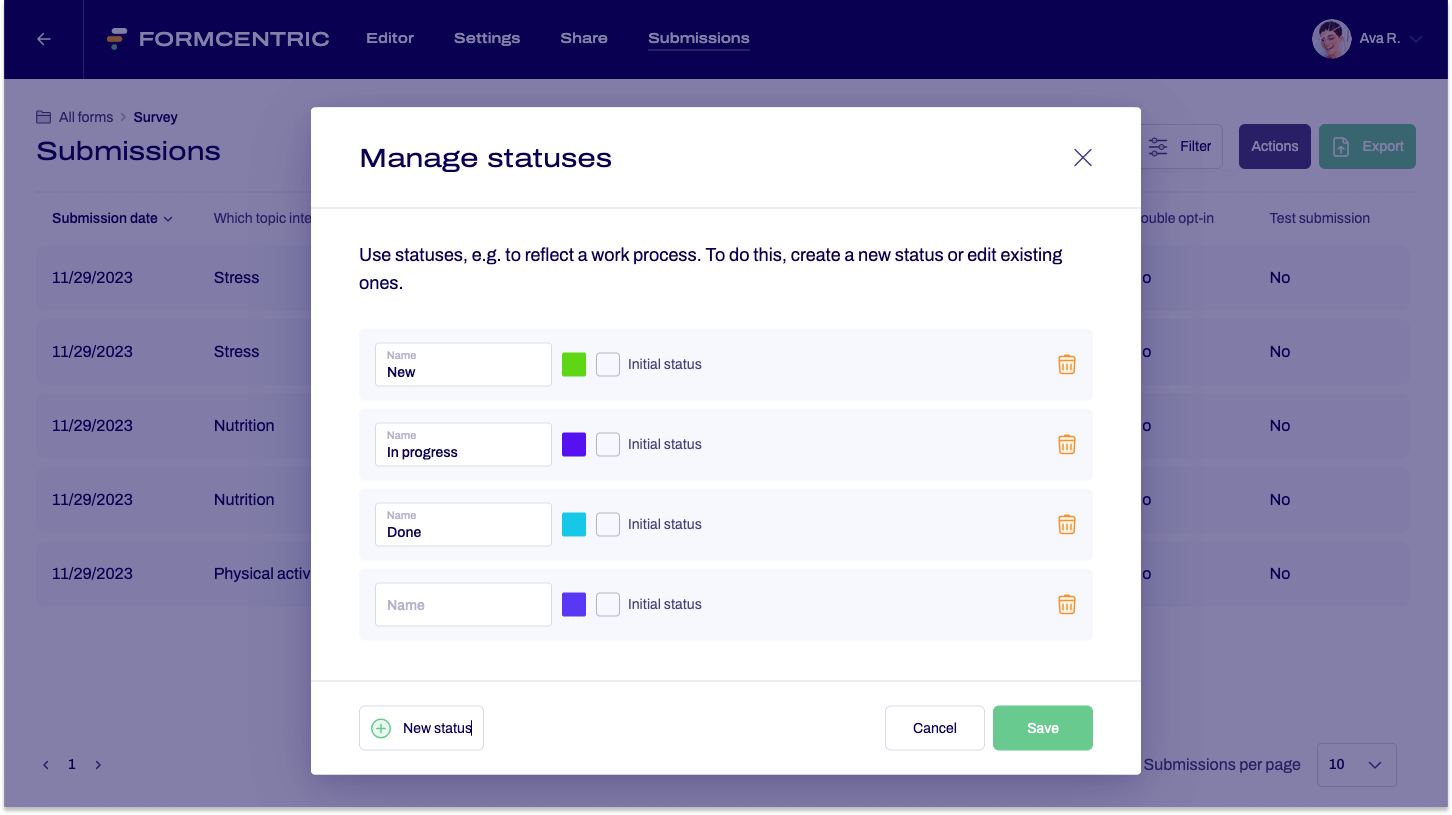Open the Submissions per page dropdown
The width and height of the screenshot is (1452, 815).
point(1356,764)
